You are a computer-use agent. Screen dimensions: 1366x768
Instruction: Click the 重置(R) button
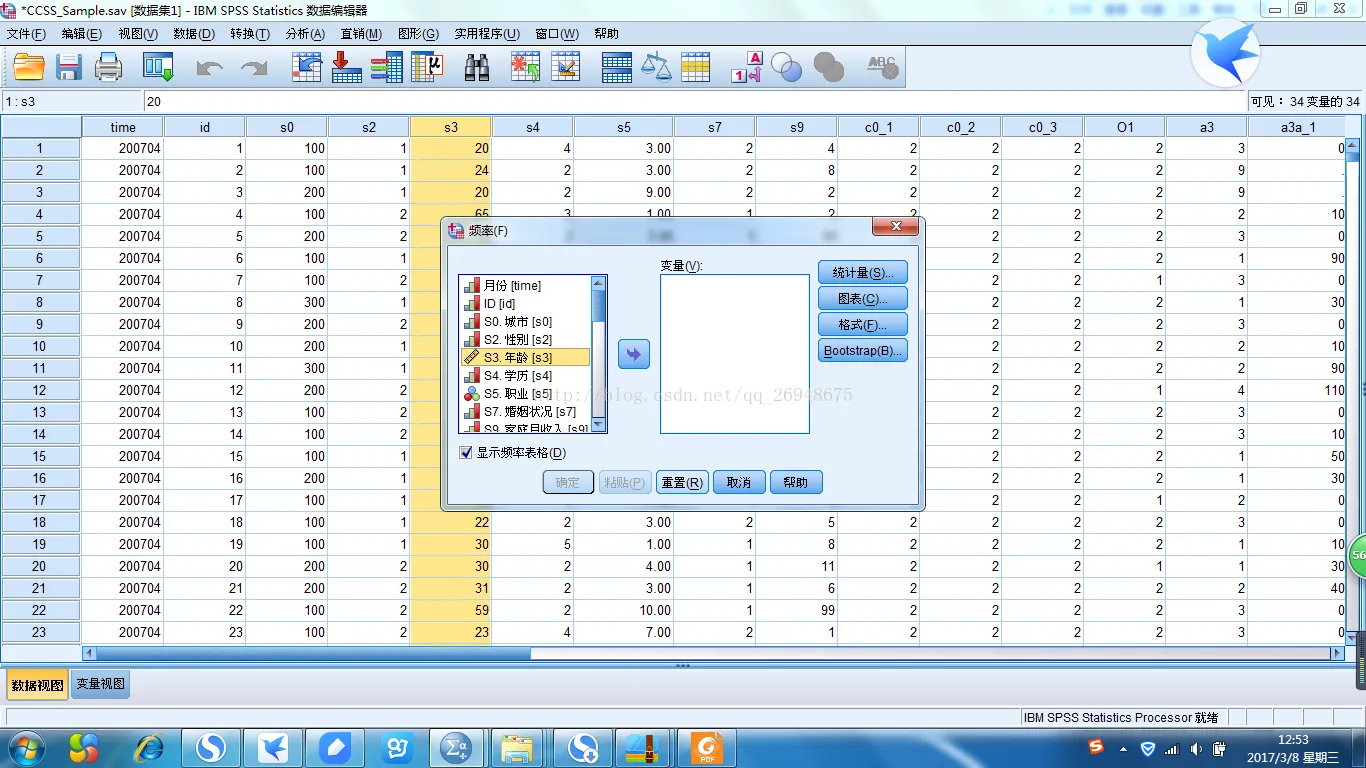(682, 482)
